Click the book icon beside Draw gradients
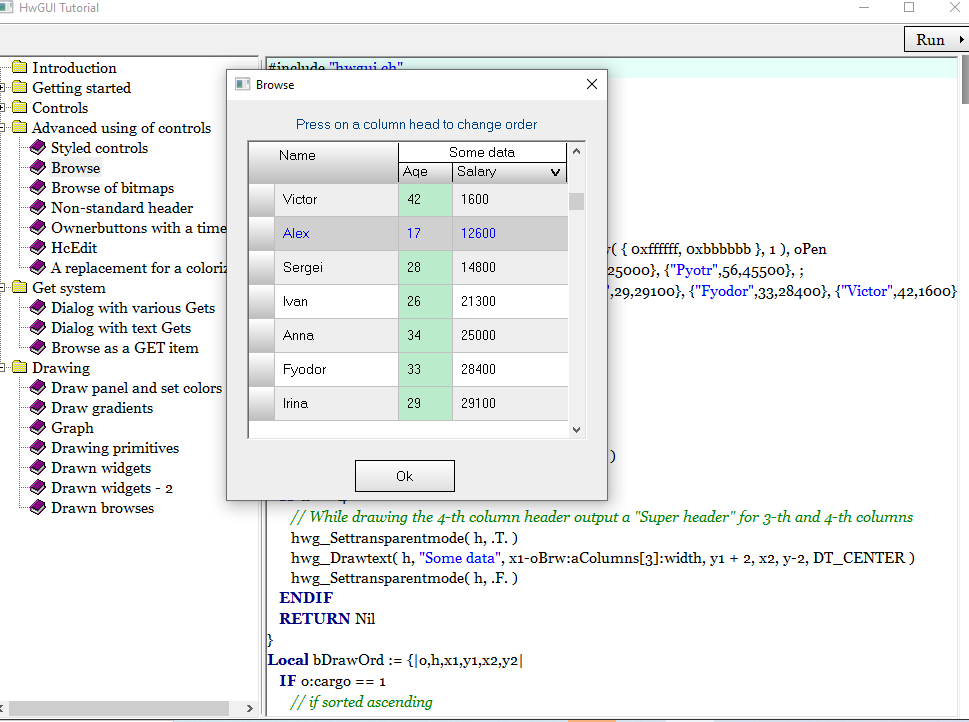This screenshot has height=722, width=969. click(38, 408)
